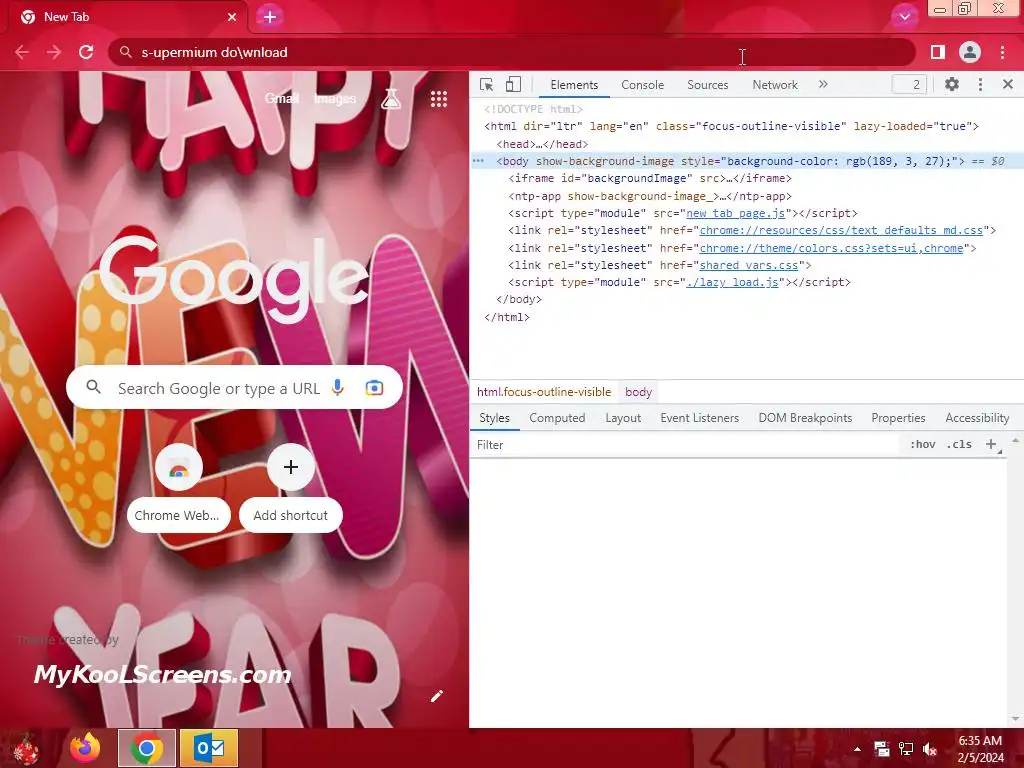Switch to the Properties subtab
The image size is (1024, 768).
898,418
